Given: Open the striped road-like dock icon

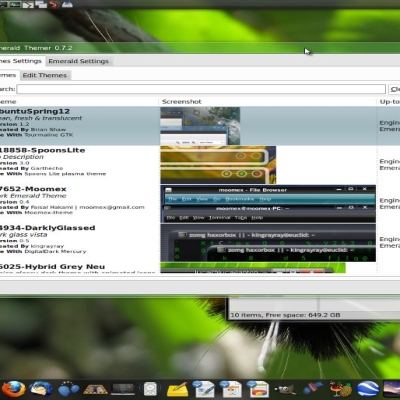Looking at the screenshot, I should pos(95,389).
